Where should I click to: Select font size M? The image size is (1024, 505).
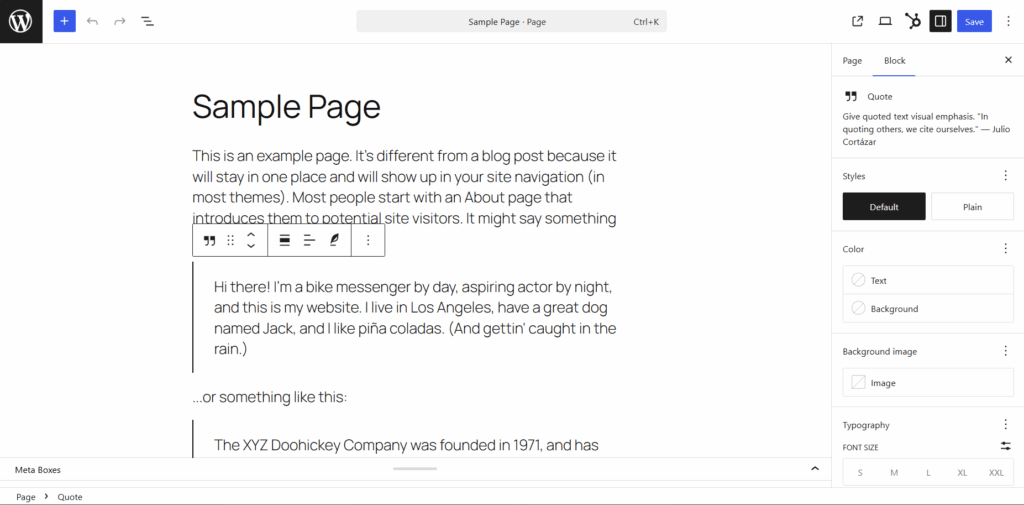[894, 472]
